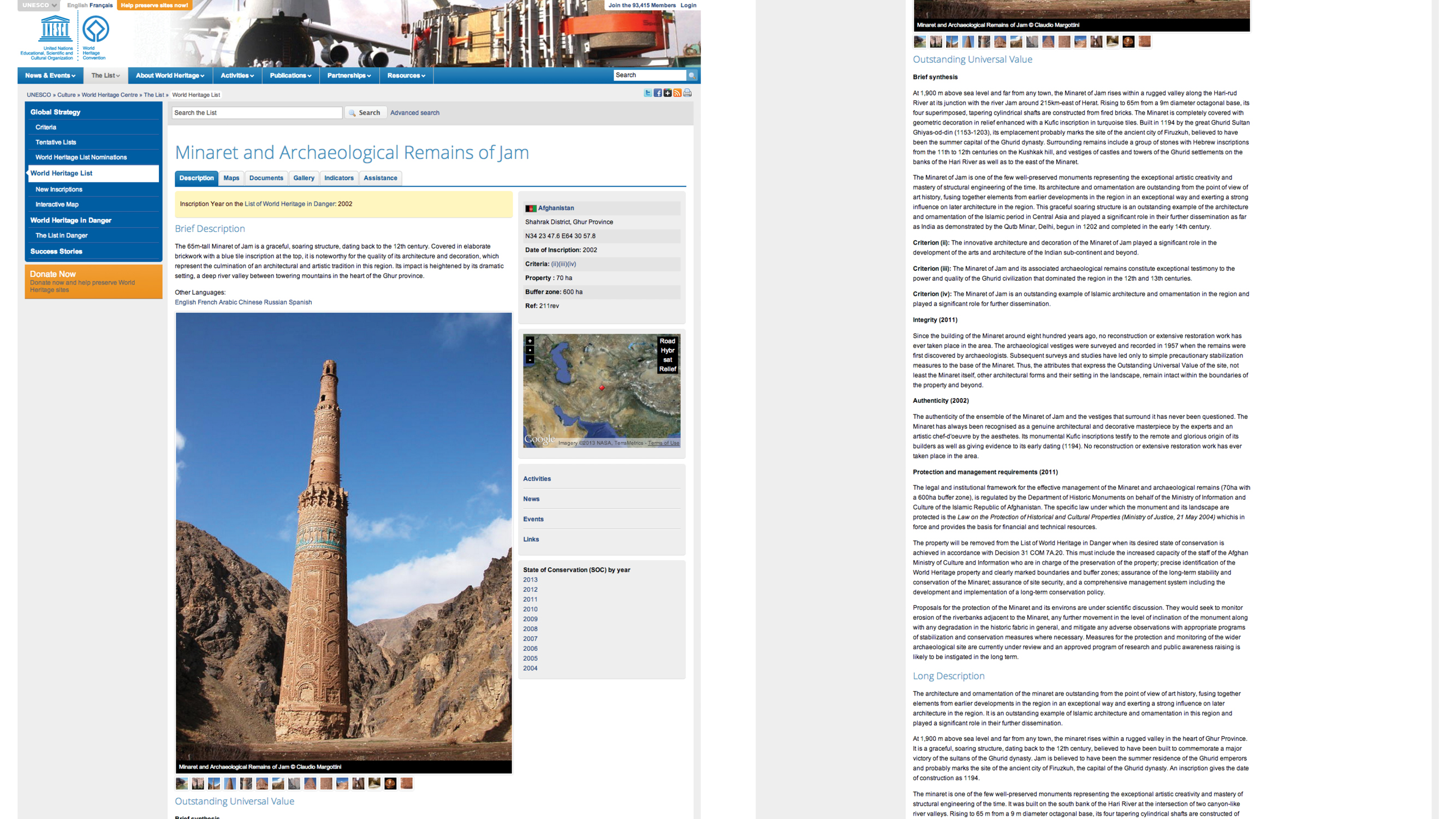Open the Documents tab
The height and width of the screenshot is (819, 1456).
click(266, 178)
